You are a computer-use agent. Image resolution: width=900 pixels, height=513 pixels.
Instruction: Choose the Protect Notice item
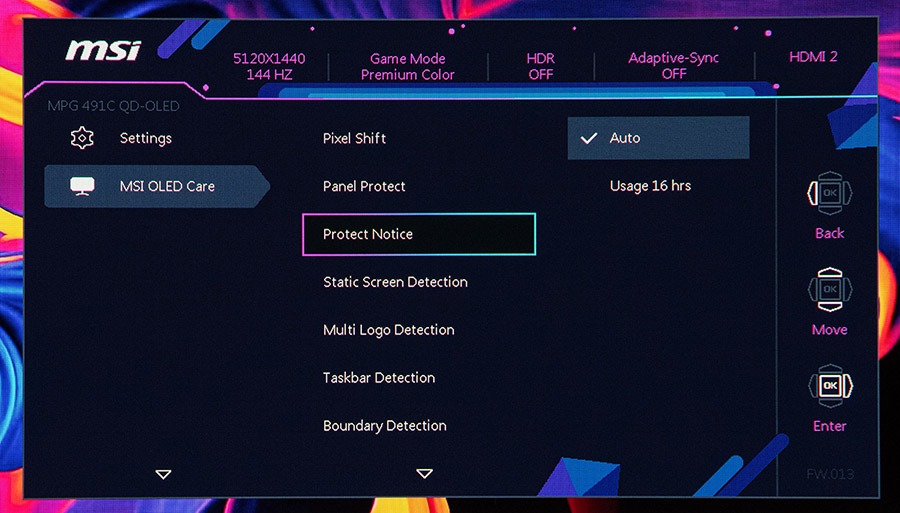419,234
